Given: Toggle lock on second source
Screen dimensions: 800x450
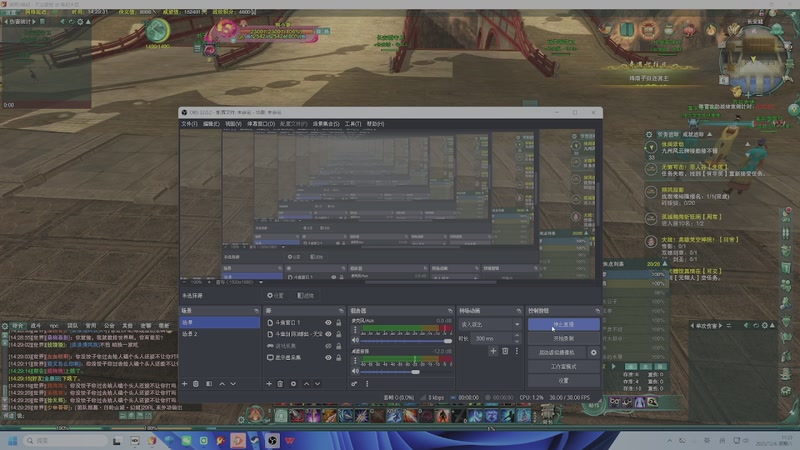Looking at the screenshot, I should point(338,334).
